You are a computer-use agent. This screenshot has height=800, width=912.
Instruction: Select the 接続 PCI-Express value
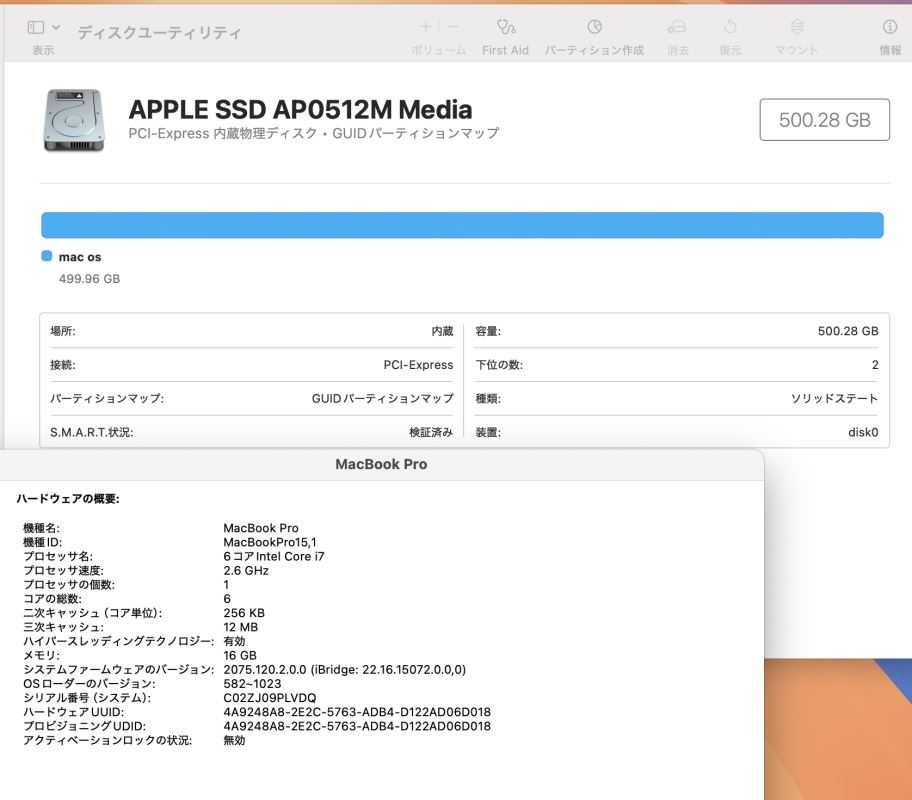point(418,365)
